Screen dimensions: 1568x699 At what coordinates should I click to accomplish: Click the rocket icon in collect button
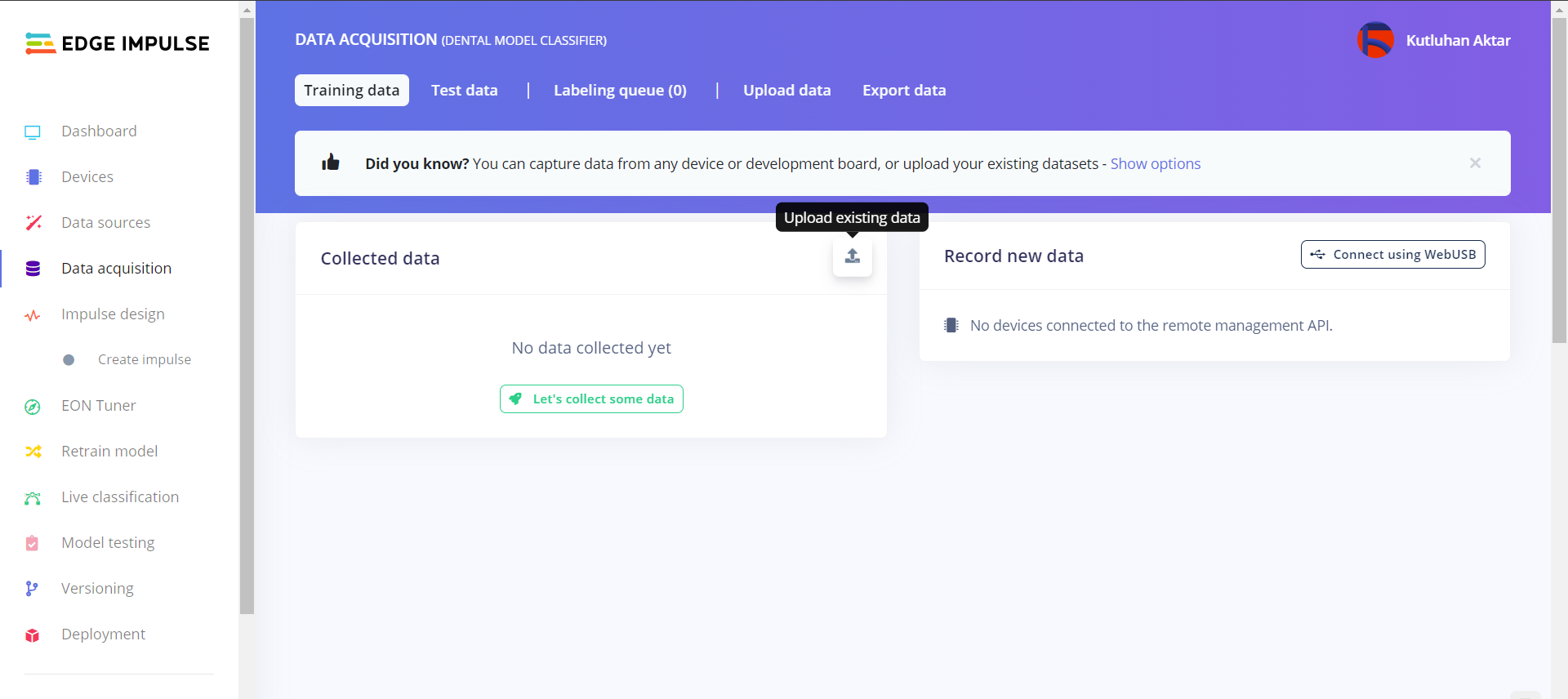click(516, 399)
